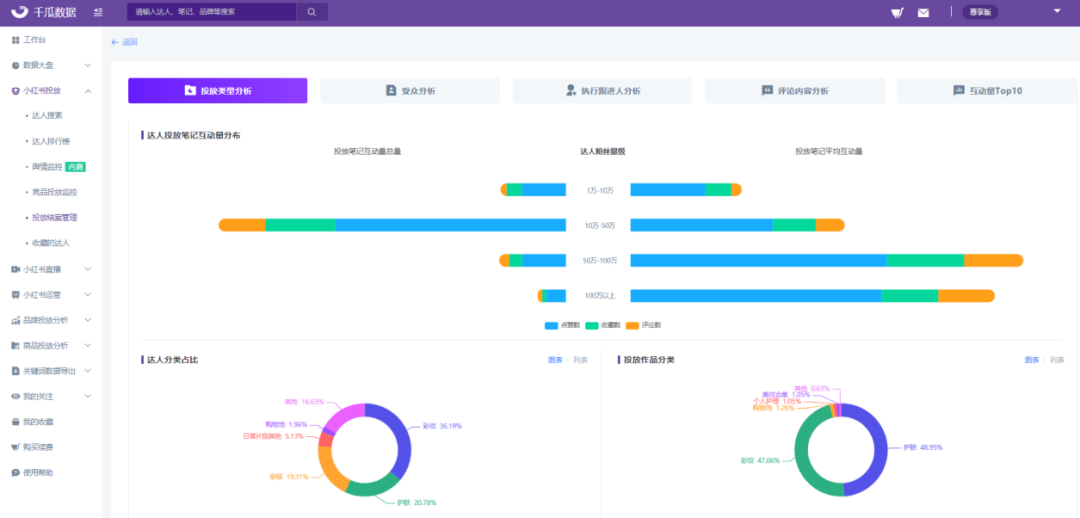This screenshot has height=518, width=1080.
Task: Click the back arrow next to 返回
Action: click(x=115, y=42)
